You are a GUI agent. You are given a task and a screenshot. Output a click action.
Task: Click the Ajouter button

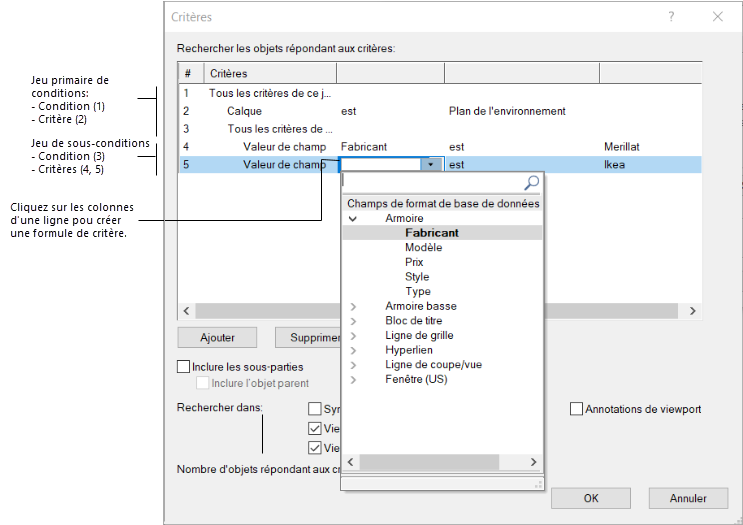point(217,338)
